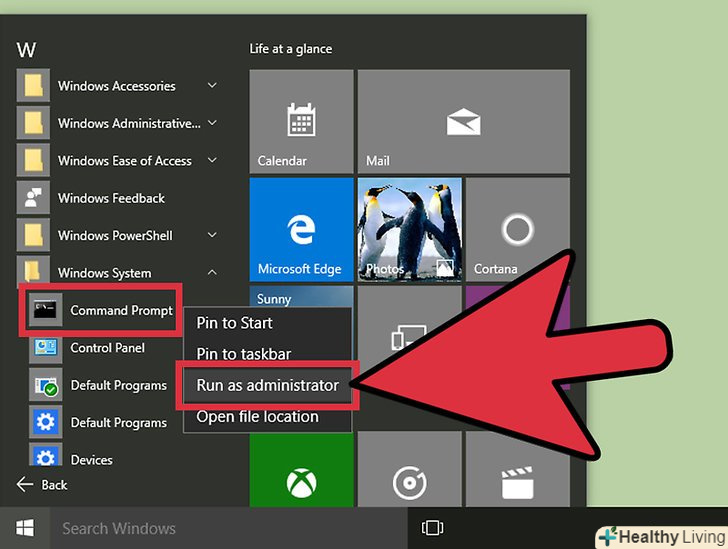728x549 pixels.
Task: Expand Windows Ease of Access chevron
Action: coord(212,160)
